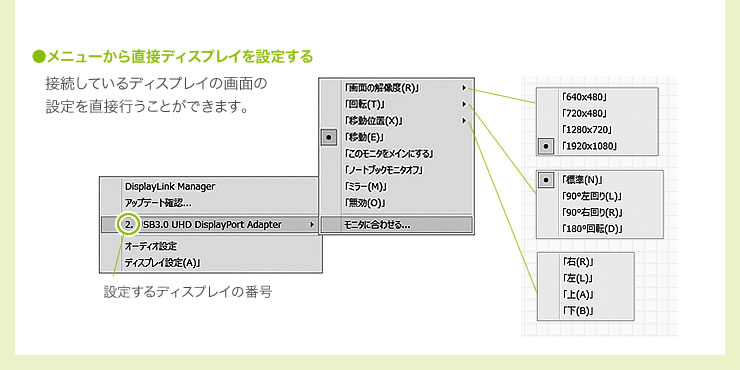Image resolution: width=740 pixels, height=370 pixels.
Task: Choose オーディオ設定 menu item
Action: point(210,246)
